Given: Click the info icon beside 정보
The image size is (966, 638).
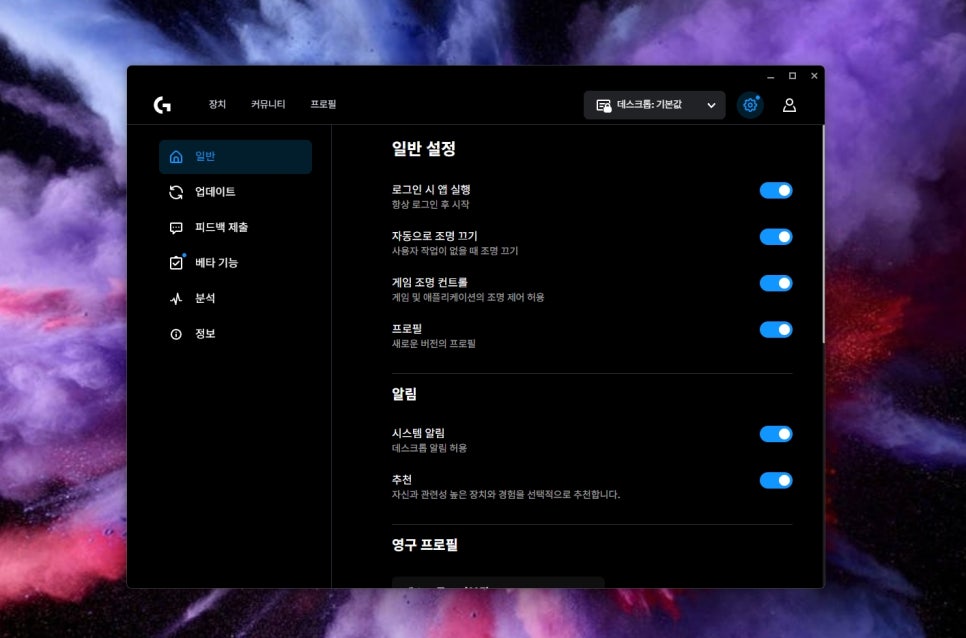Looking at the screenshot, I should click(x=177, y=334).
